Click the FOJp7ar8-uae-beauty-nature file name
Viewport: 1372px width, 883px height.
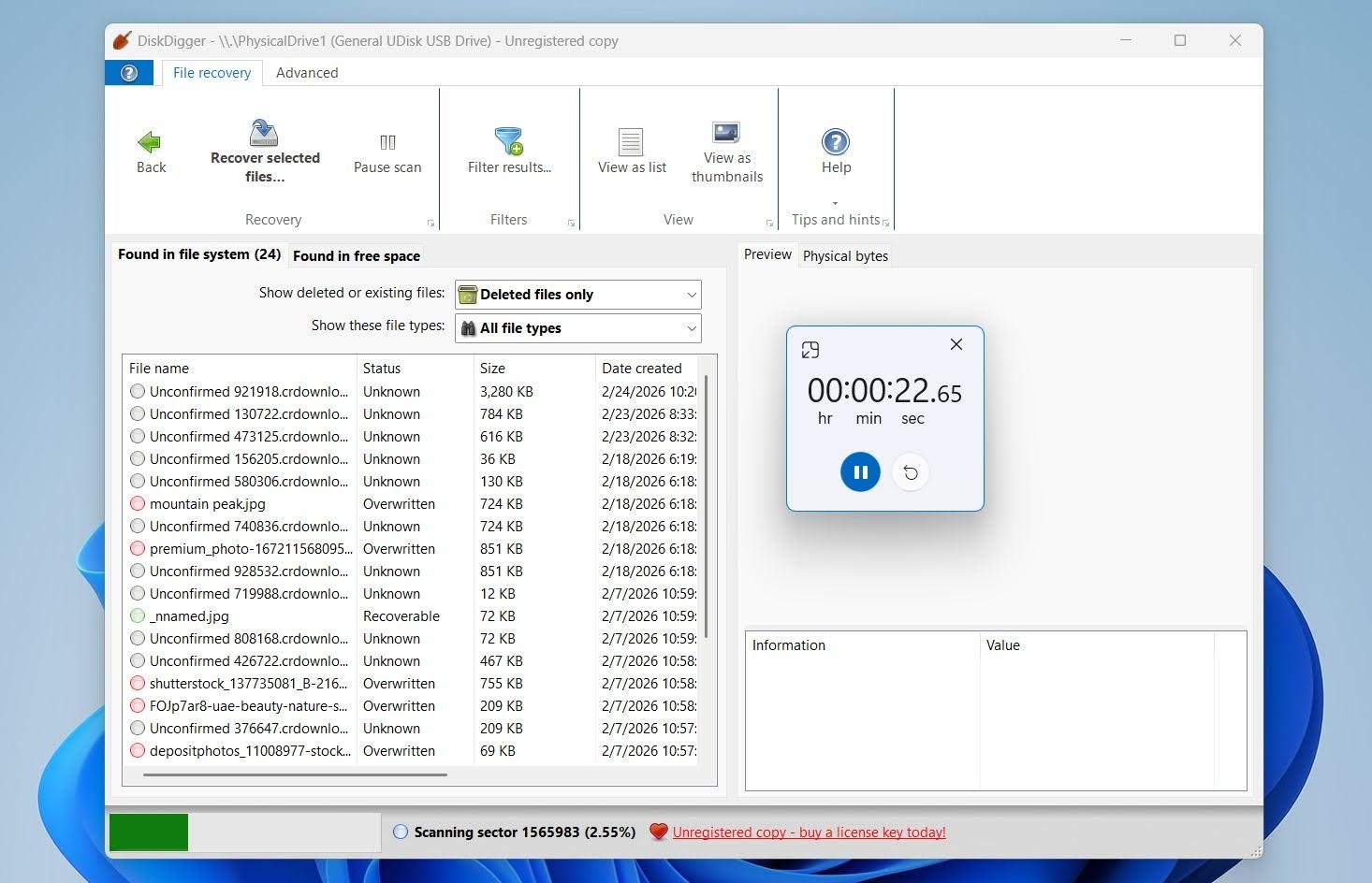[x=248, y=706]
